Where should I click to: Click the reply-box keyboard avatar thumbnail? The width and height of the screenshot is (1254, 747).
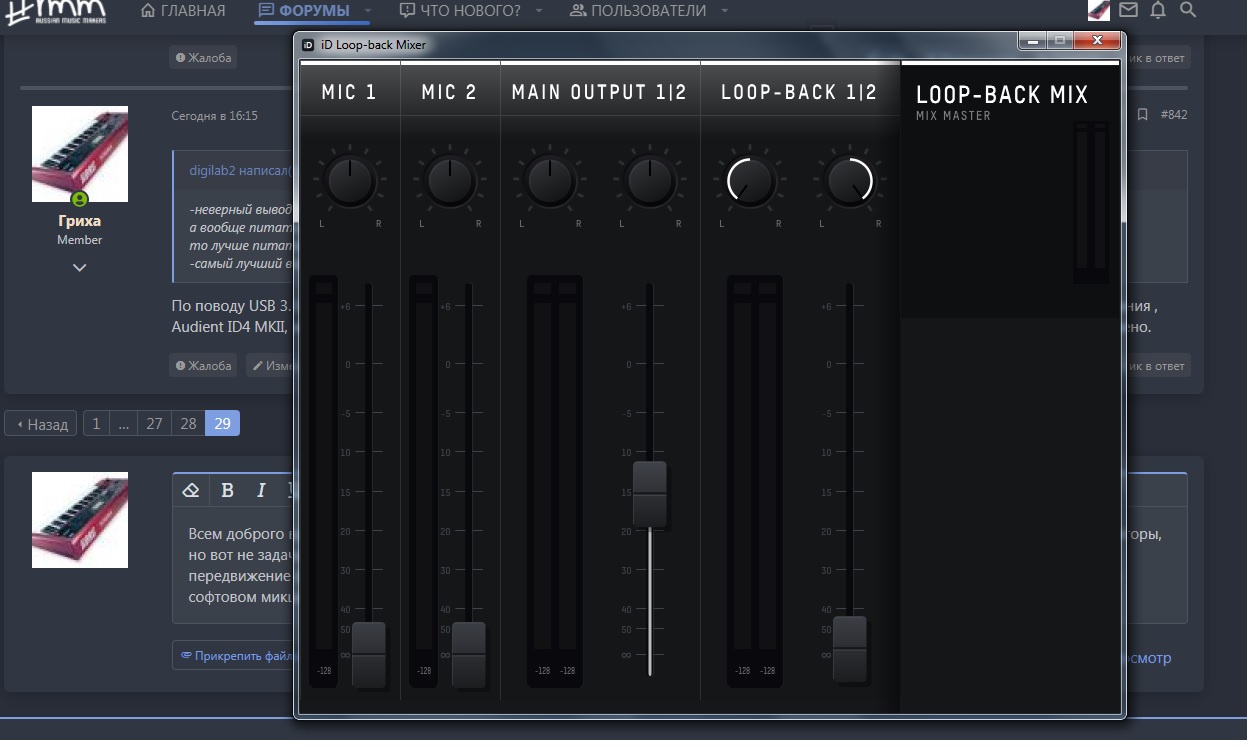[x=80, y=520]
